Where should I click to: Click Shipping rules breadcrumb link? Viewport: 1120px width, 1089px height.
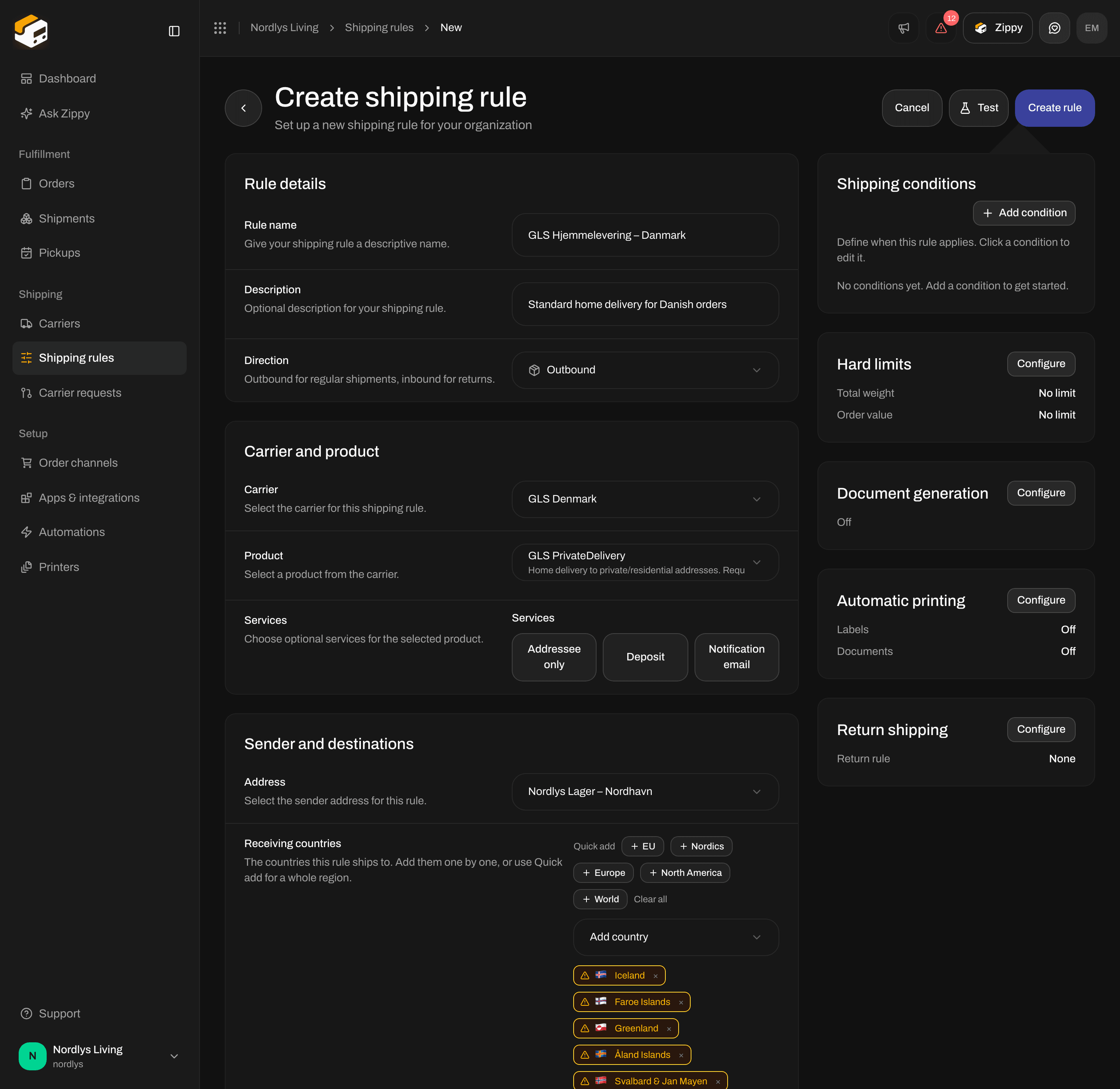379,28
